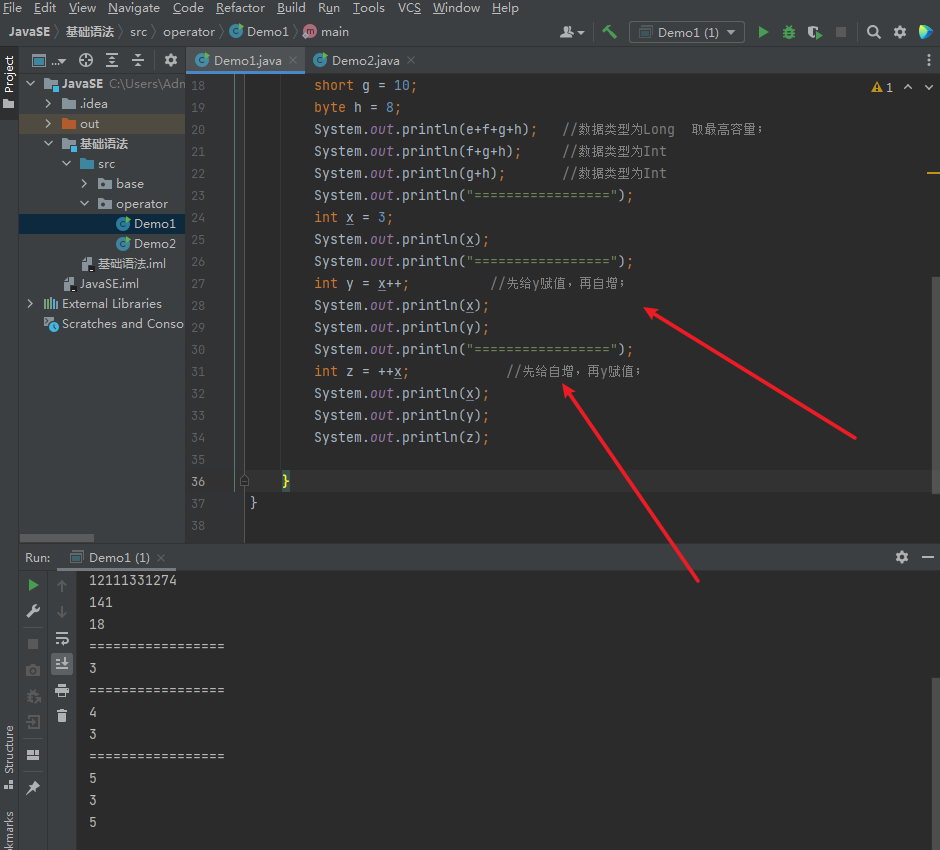
Task: Collapse all in the Project tool window
Action: [x=138, y=60]
